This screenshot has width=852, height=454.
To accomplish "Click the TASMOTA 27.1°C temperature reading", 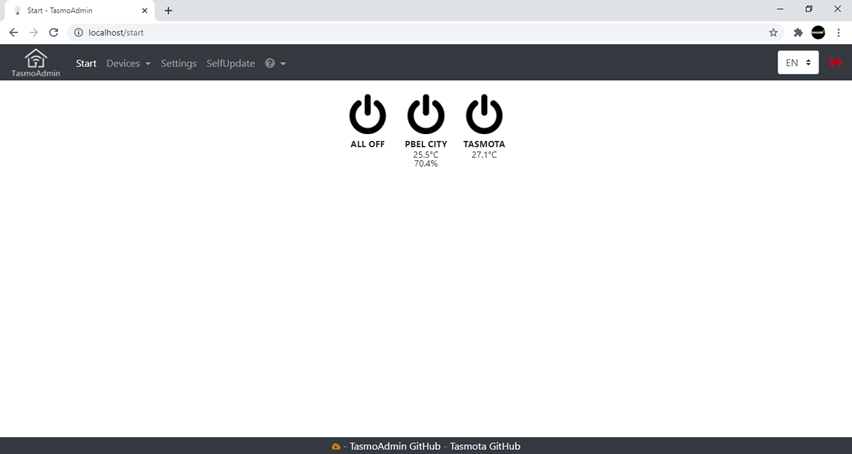I will point(484,155).
